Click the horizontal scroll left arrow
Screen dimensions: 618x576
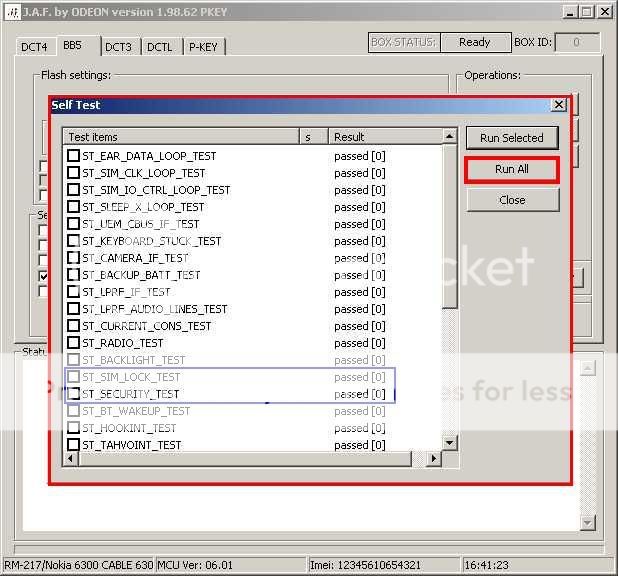click(71, 459)
